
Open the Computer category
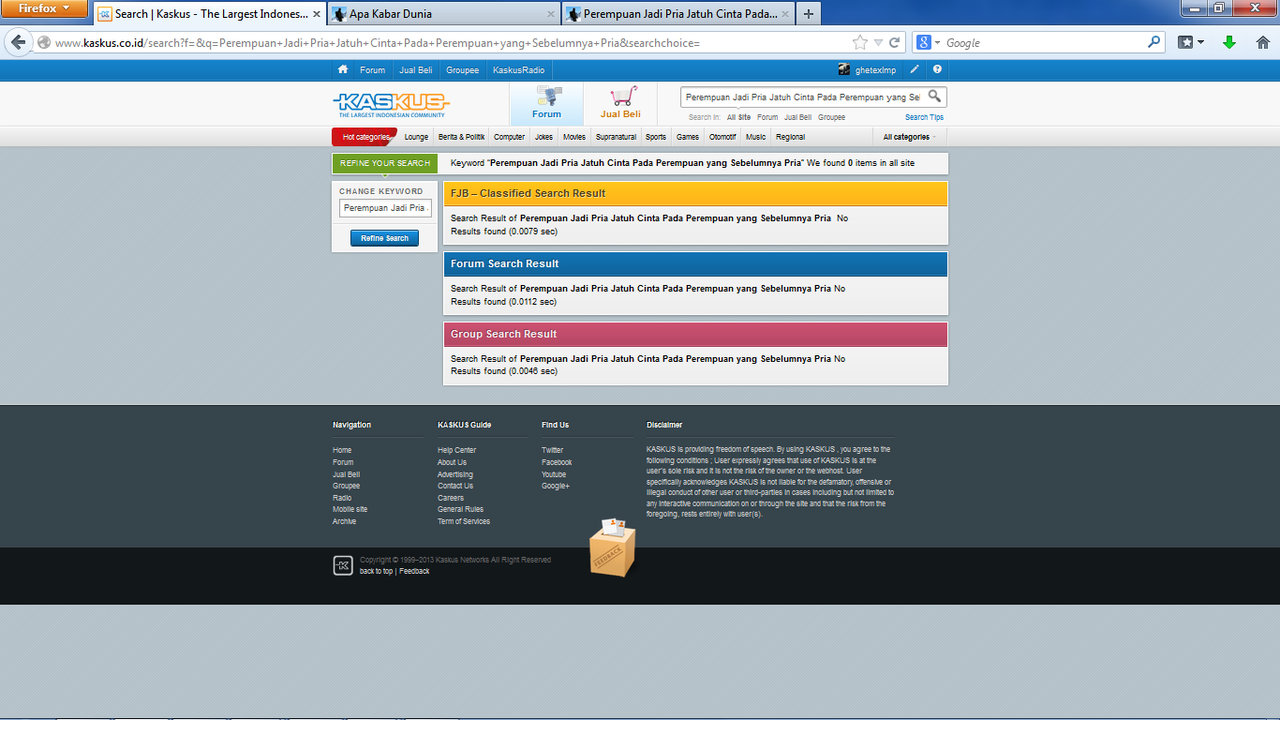[x=509, y=137]
